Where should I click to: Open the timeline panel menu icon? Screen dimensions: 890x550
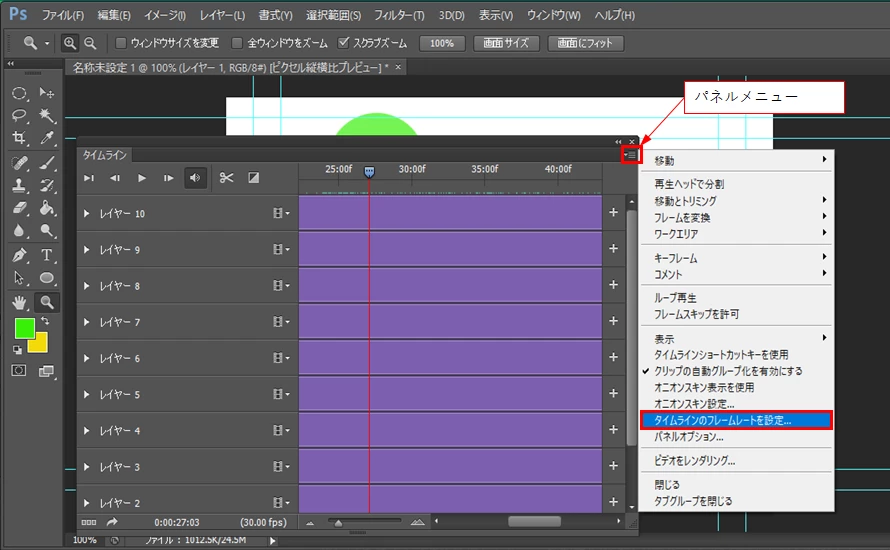(x=631, y=154)
